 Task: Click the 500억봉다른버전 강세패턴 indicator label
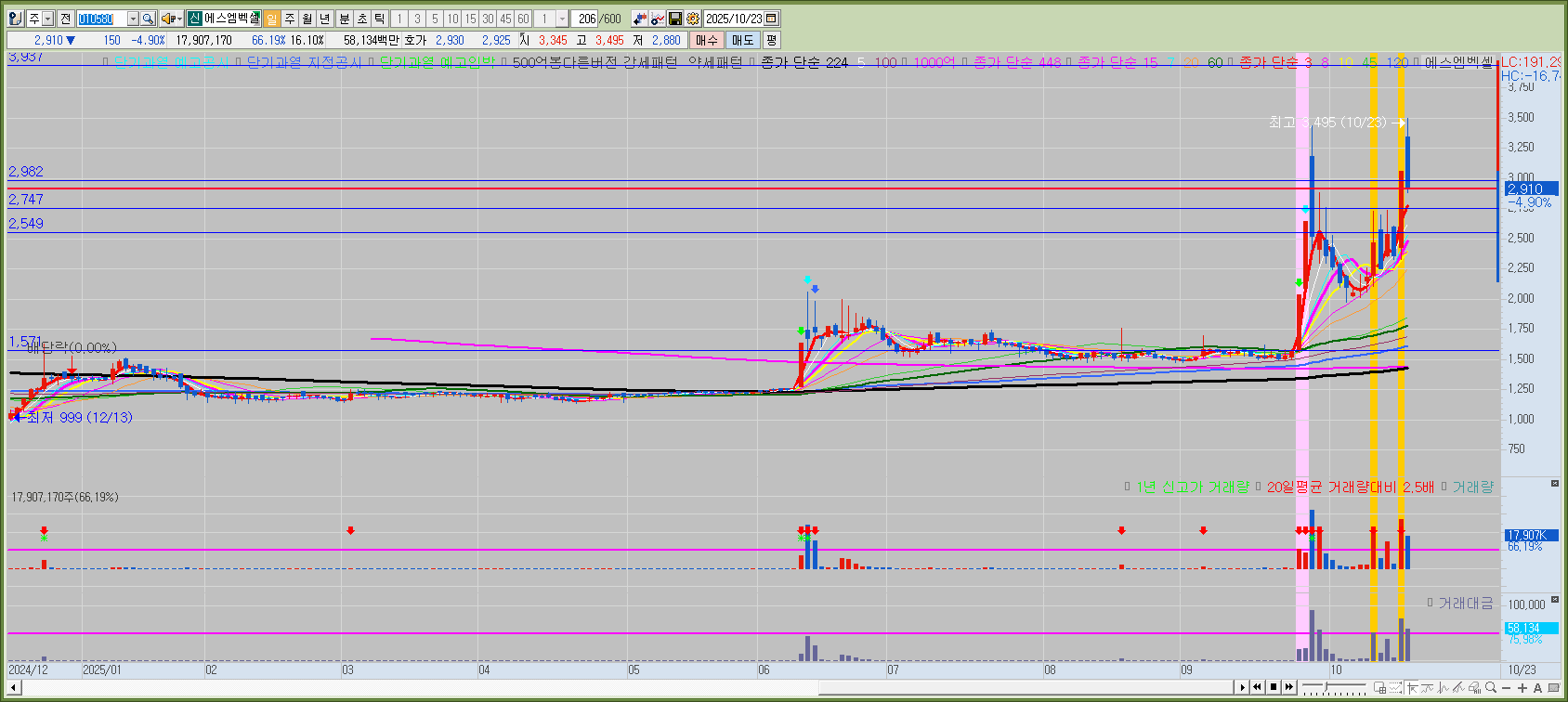(x=595, y=62)
